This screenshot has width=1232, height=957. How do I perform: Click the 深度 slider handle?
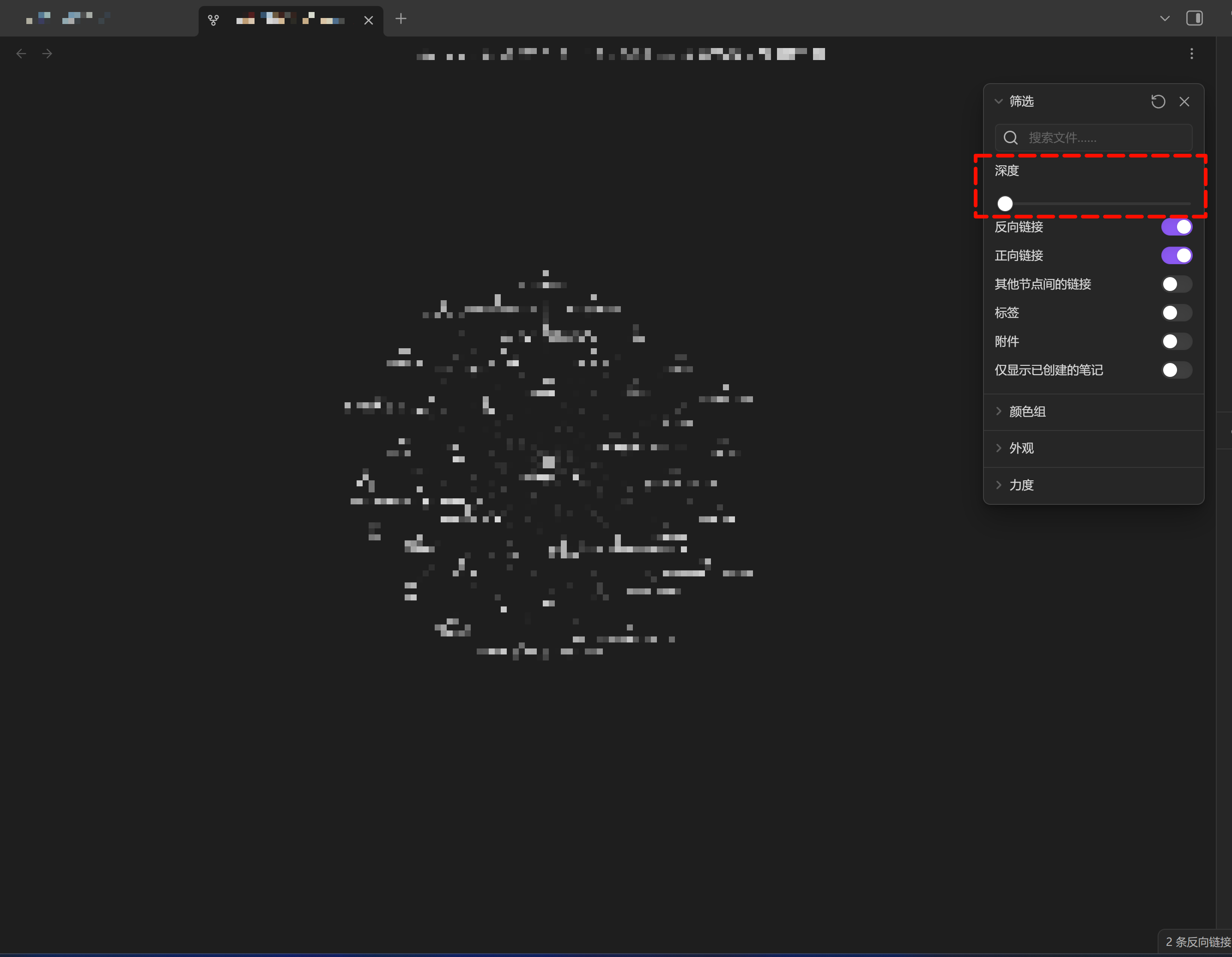pyautogui.click(x=1005, y=204)
